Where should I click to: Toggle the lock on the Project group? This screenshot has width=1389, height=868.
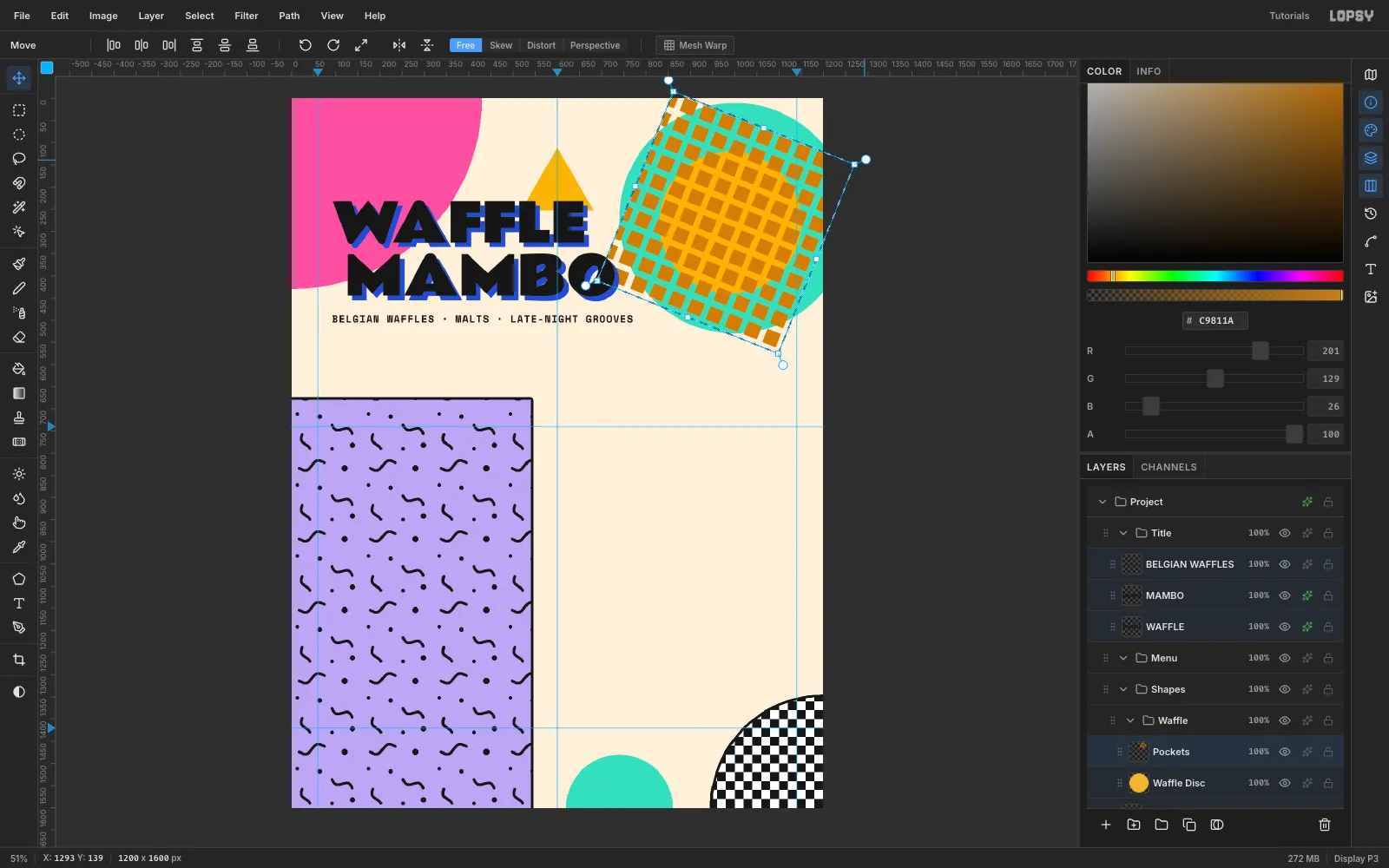coord(1328,502)
